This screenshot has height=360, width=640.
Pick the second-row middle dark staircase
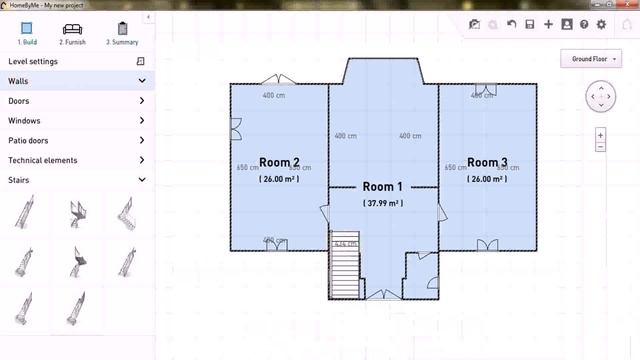[x=78, y=261]
